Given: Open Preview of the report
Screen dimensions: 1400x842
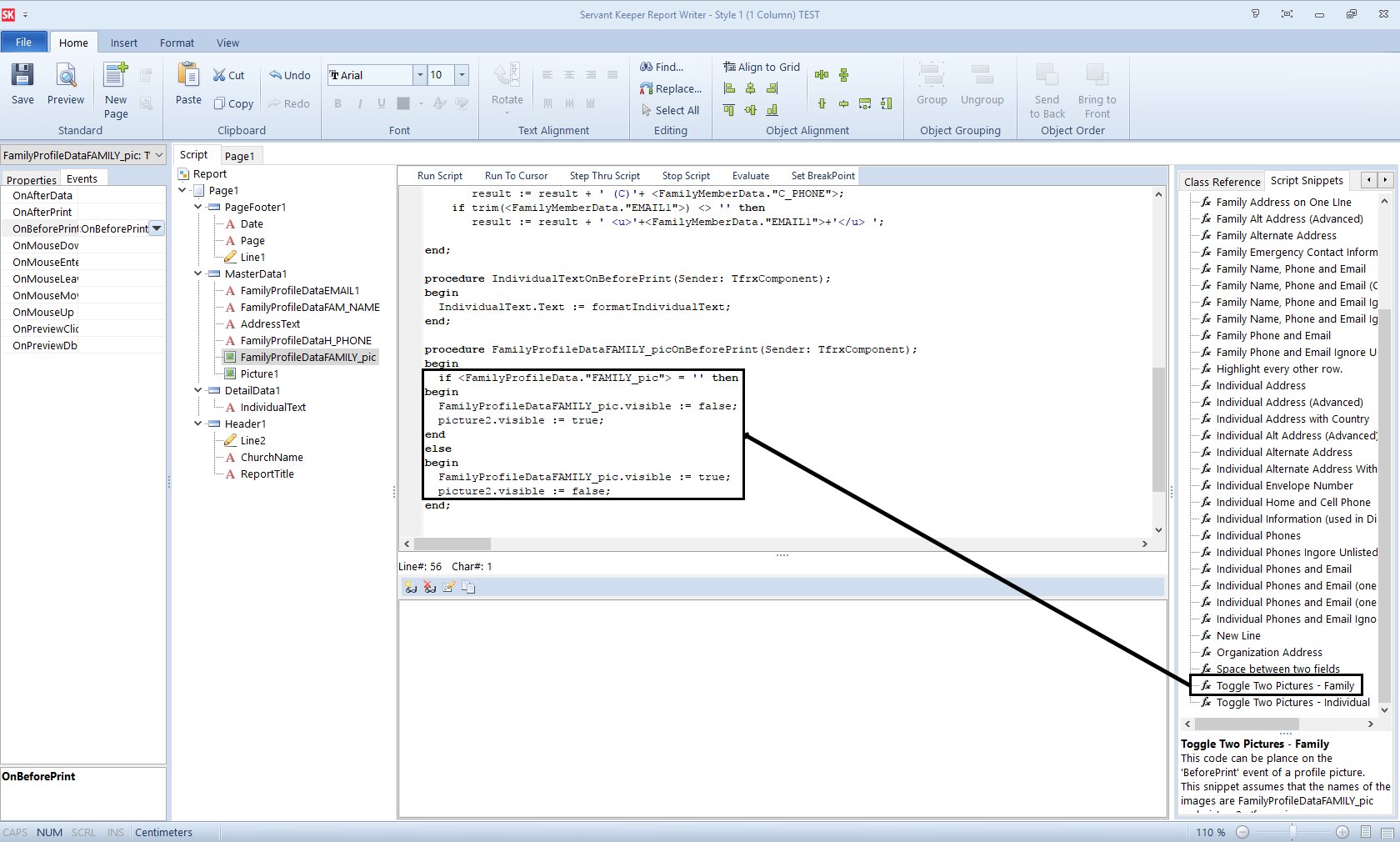Looking at the screenshot, I should click(66, 85).
